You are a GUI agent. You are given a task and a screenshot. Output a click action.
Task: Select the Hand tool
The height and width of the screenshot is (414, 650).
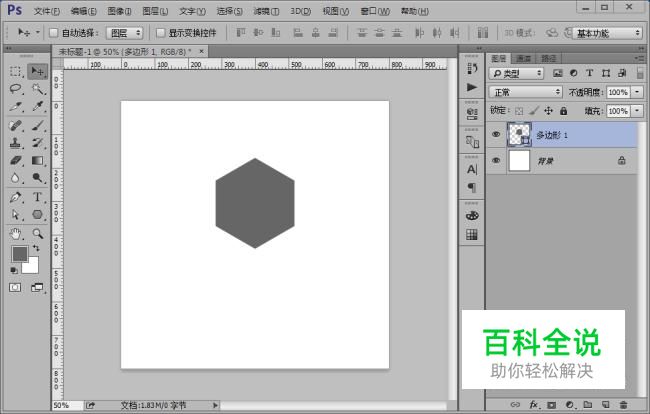pyautogui.click(x=16, y=233)
